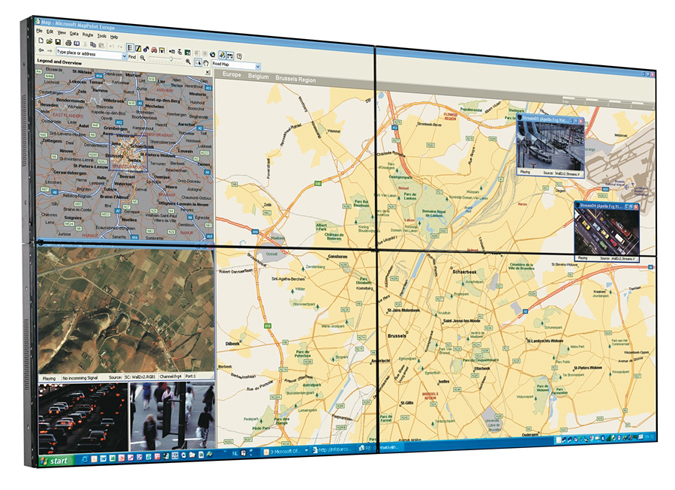Open the File menu
The image size is (675, 490).
pyautogui.click(x=37, y=30)
